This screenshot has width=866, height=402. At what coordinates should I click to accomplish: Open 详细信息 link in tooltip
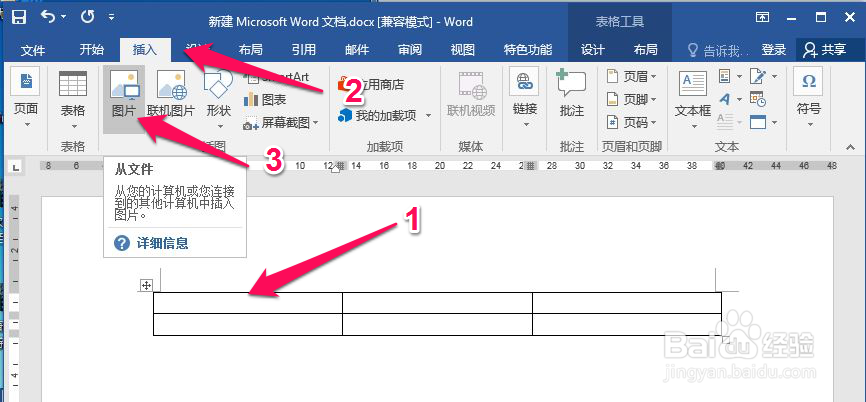162,243
